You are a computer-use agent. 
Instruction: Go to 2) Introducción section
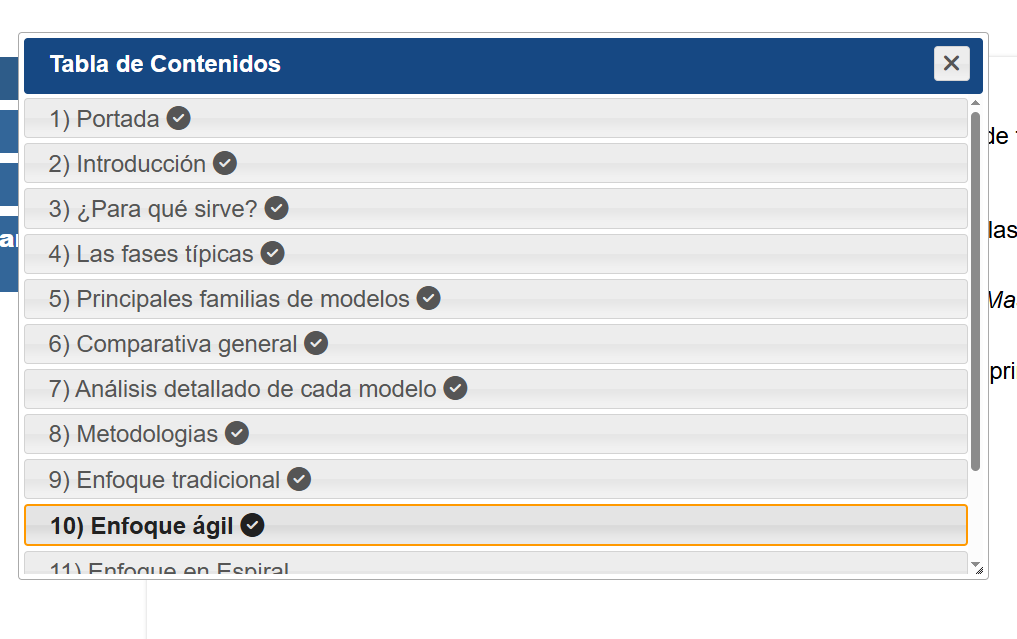coord(496,163)
